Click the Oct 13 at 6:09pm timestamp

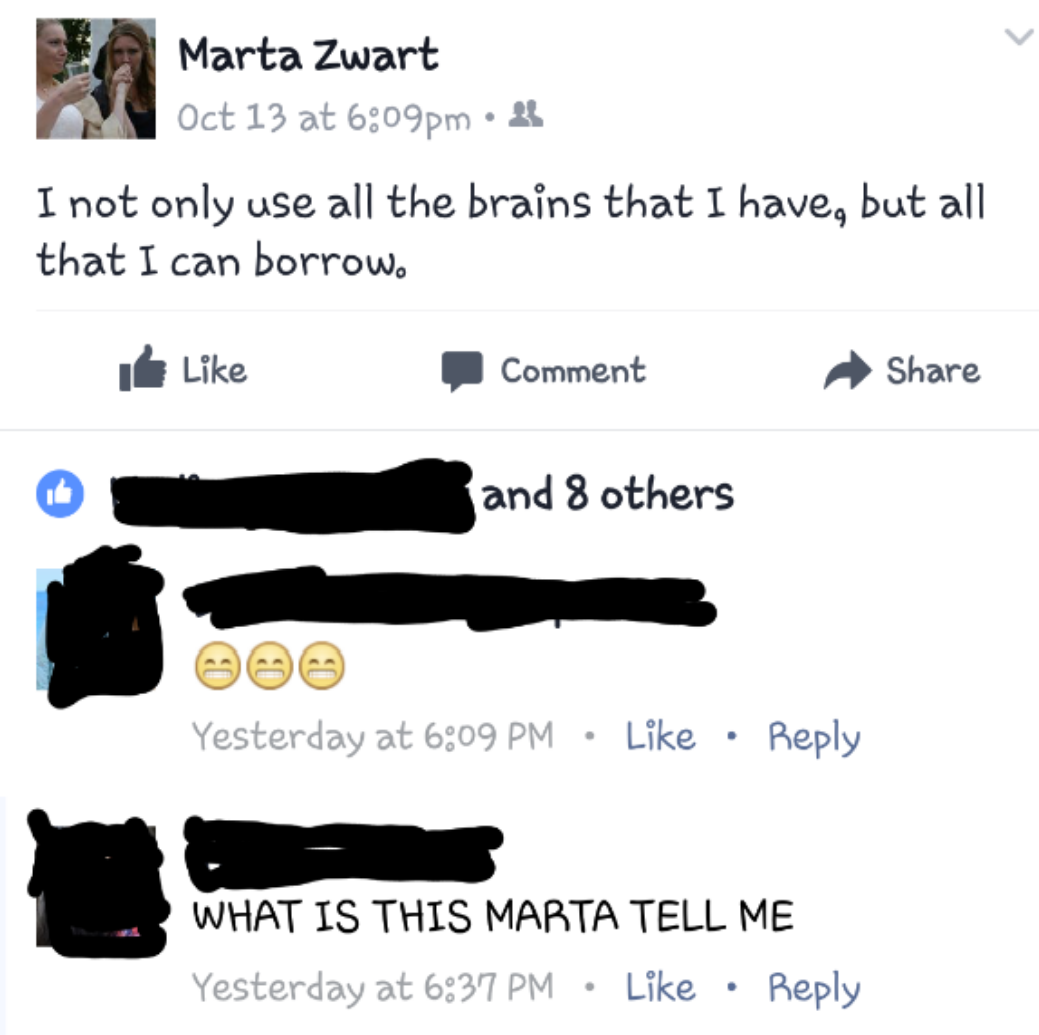pos(323,118)
